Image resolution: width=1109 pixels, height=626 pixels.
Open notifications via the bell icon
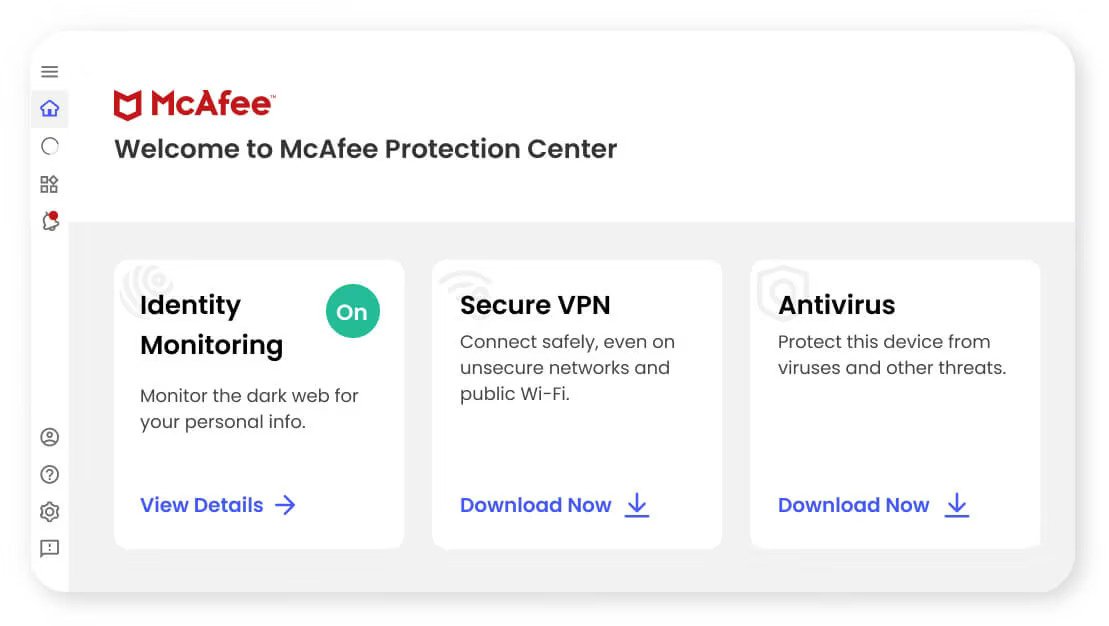tap(49, 221)
